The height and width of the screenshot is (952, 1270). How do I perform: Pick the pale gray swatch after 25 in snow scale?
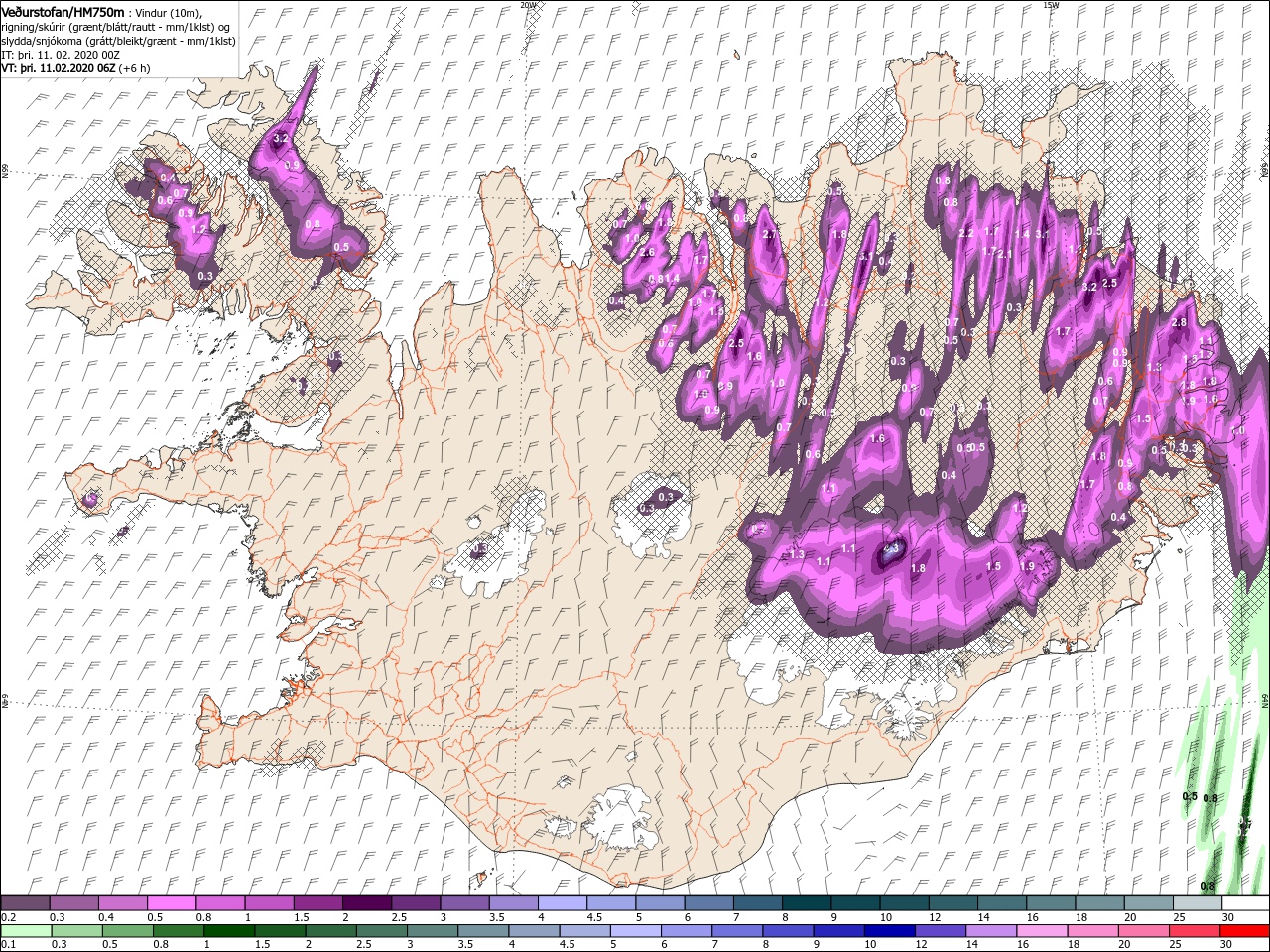point(1198,902)
